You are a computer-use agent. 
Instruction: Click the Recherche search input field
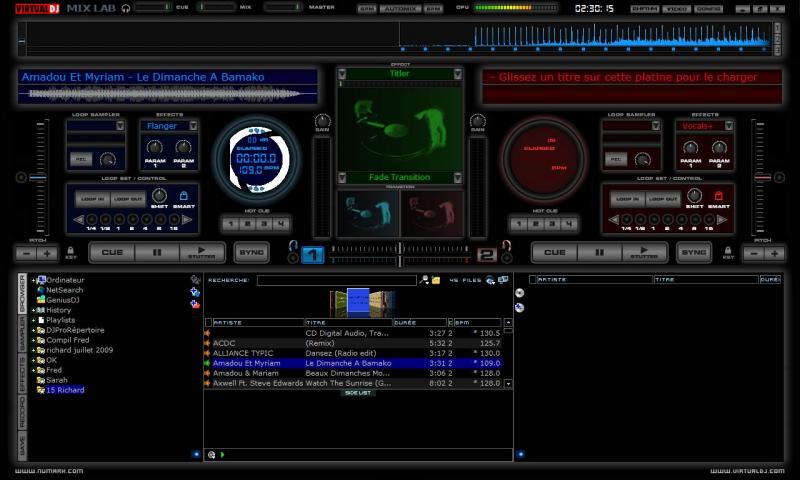point(336,281)
